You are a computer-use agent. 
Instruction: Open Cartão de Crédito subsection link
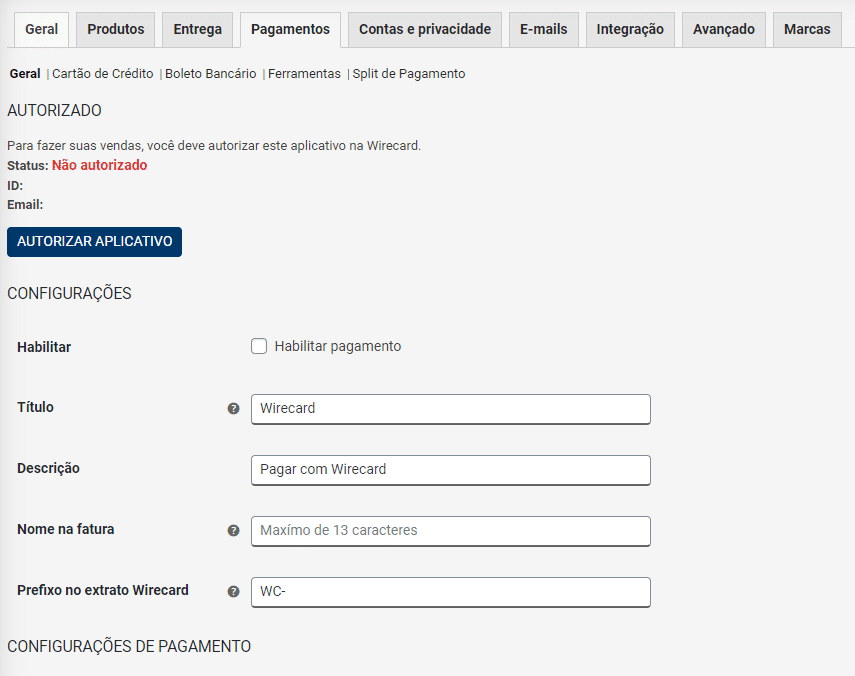point(103,74)
